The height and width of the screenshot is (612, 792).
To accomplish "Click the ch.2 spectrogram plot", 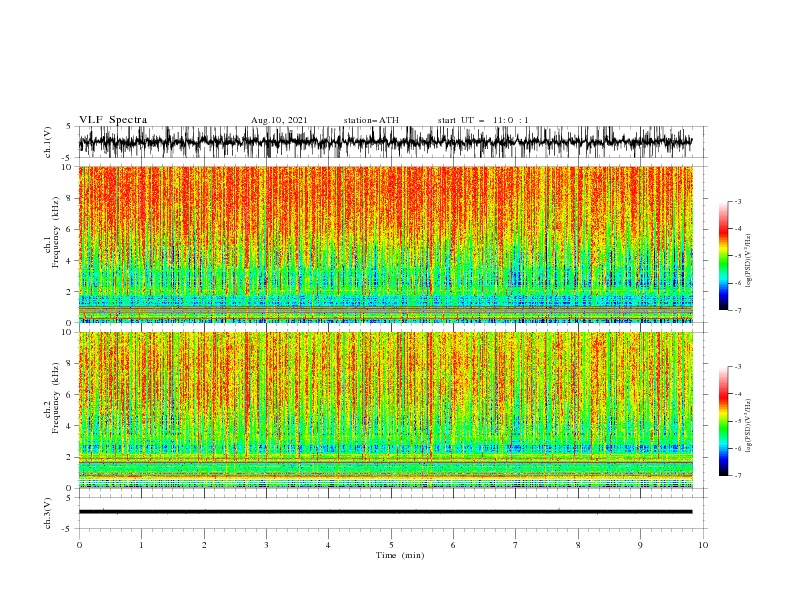I will pyautogui.click(x=385, y=410).
